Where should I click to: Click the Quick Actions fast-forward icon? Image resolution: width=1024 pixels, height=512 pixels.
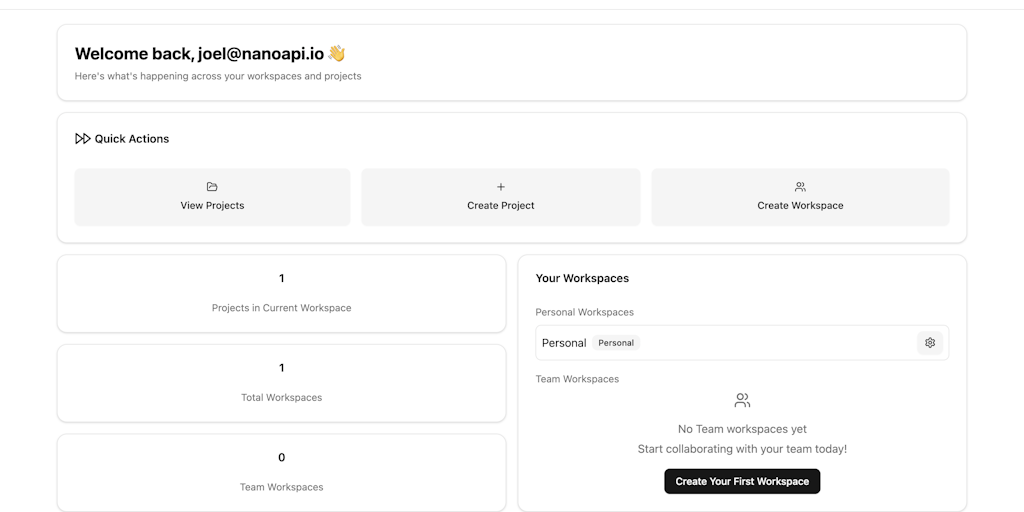click(83, 139)
